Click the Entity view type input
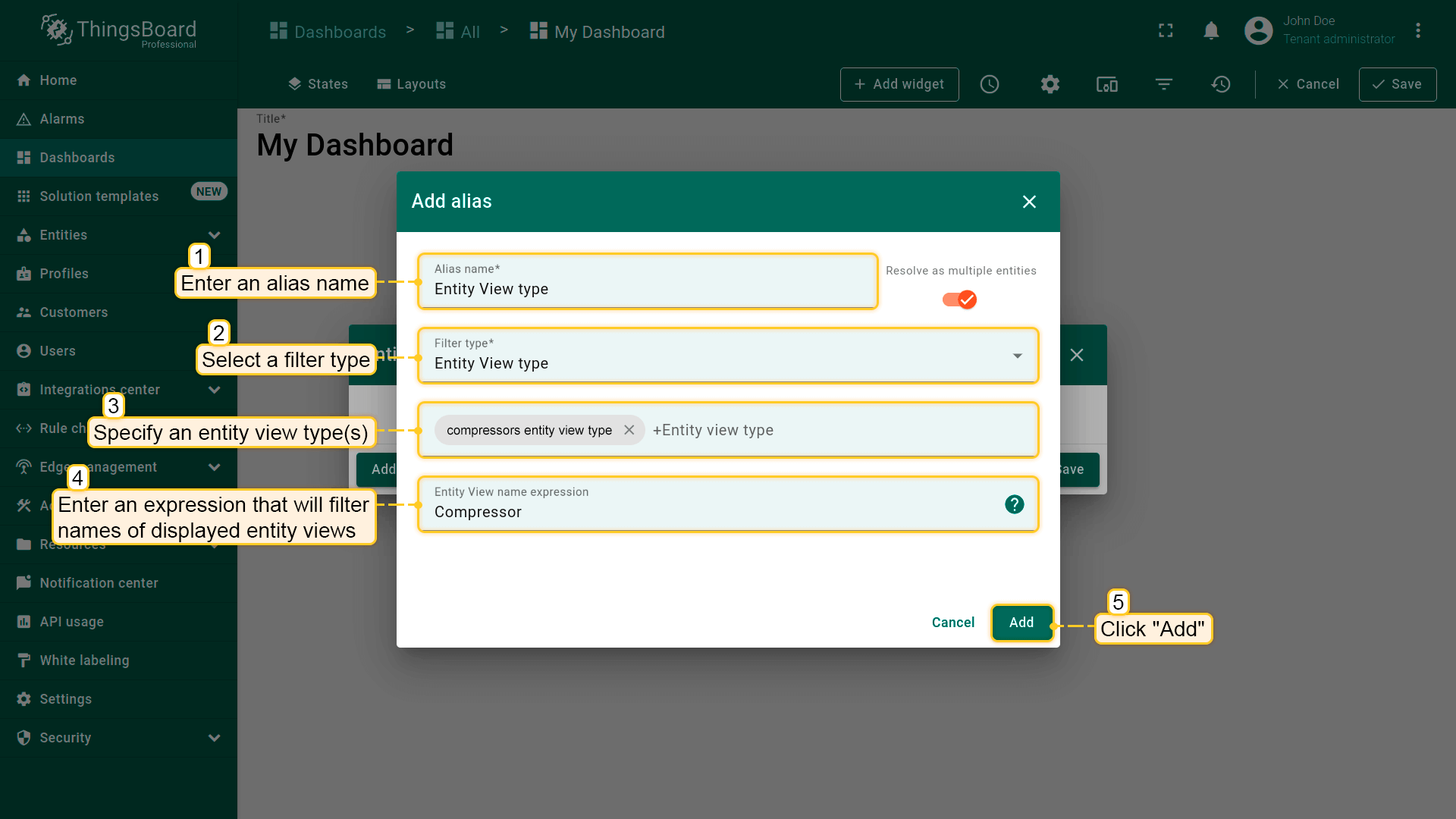 point(834,430)
